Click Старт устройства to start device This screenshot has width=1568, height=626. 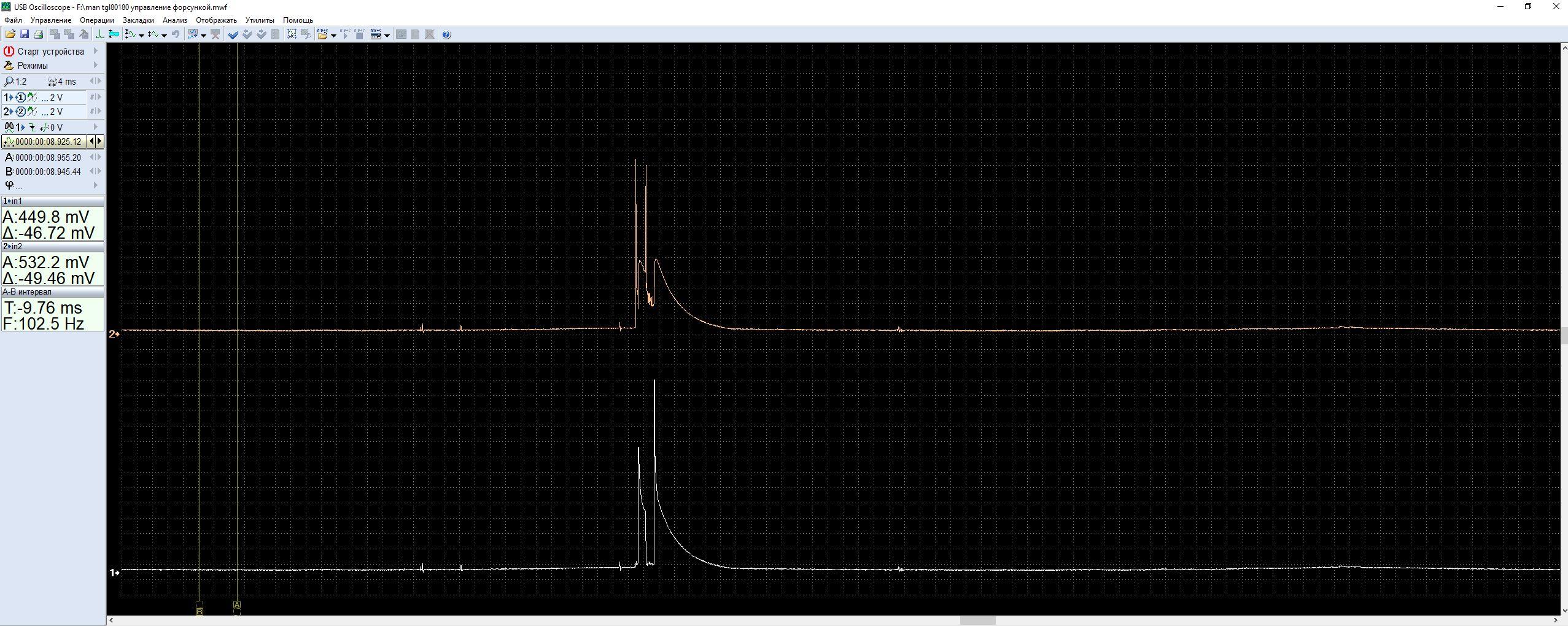point(50,52)
